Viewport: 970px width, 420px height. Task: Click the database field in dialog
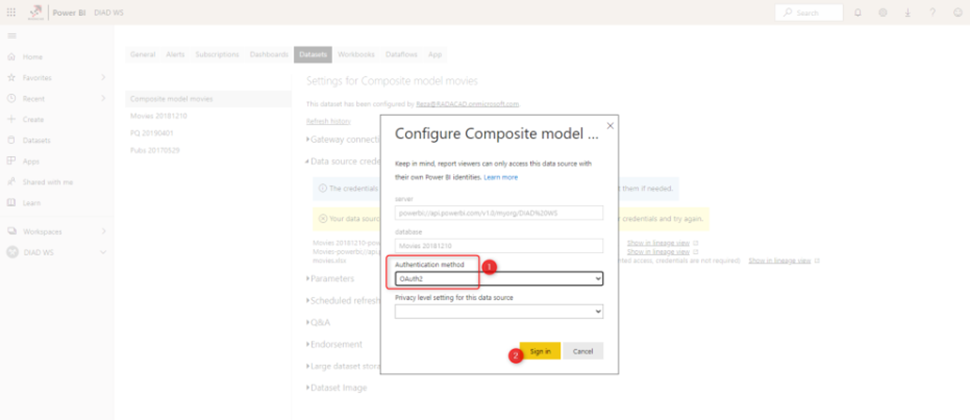coord(499,246)
